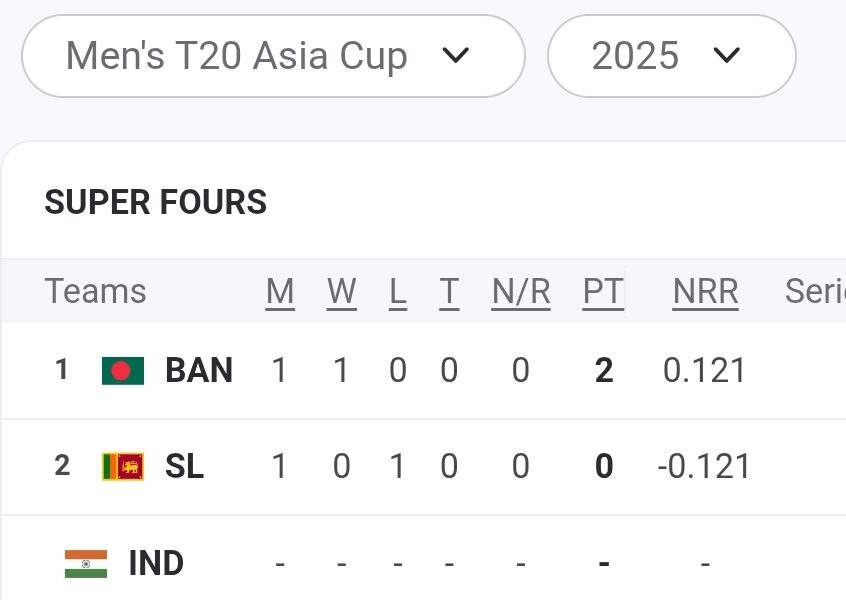Click the Sri Lanka flag icon

point(123,466)
